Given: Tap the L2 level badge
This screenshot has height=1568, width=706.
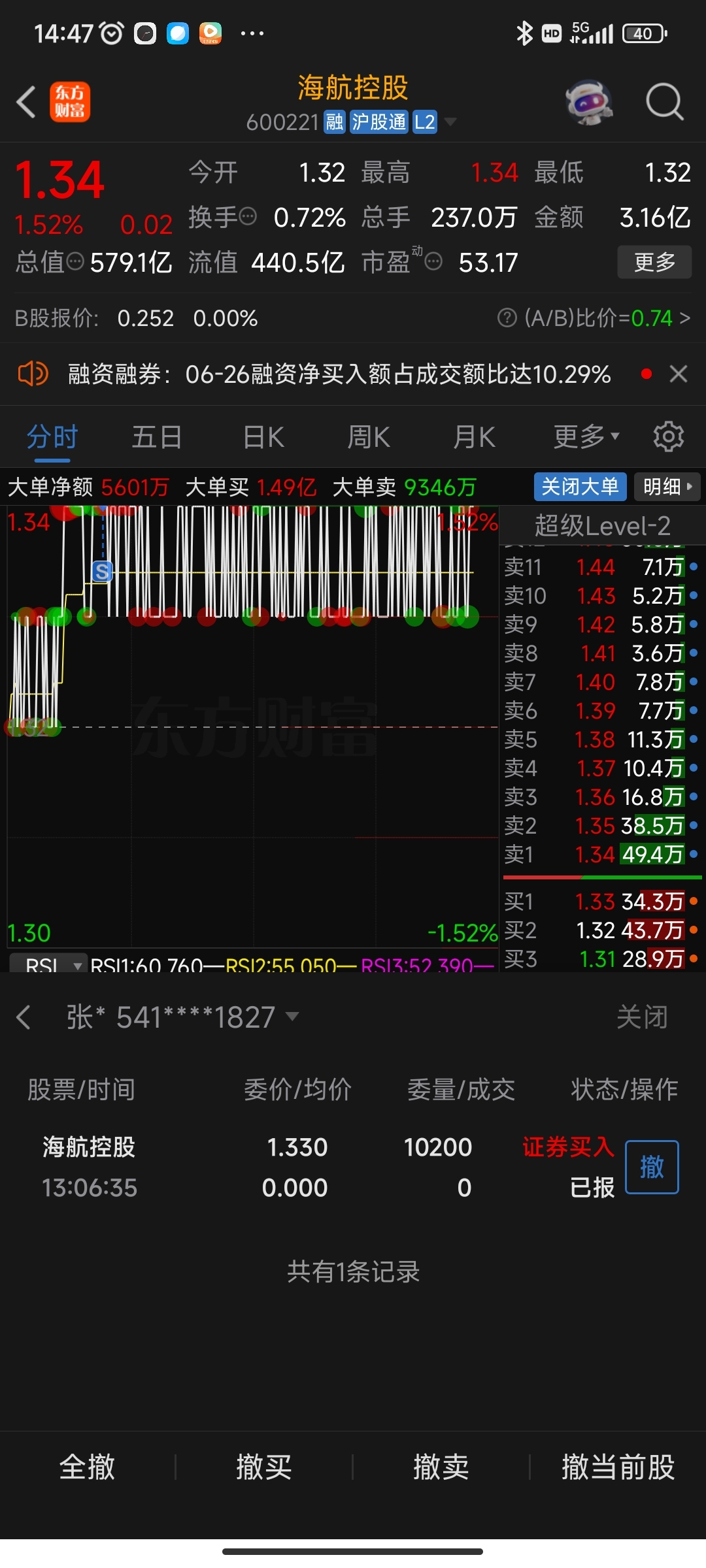Looking at the screenshot, I should coord(425,122).
